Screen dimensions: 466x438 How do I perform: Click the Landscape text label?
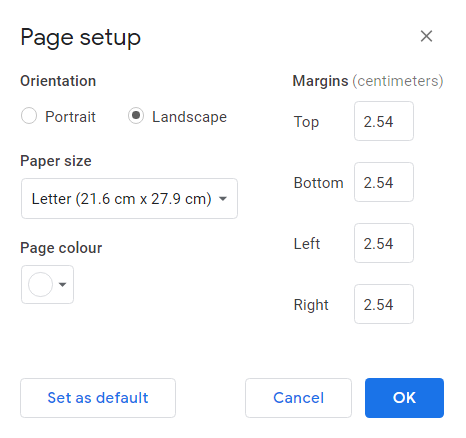(x=189, y=117)
